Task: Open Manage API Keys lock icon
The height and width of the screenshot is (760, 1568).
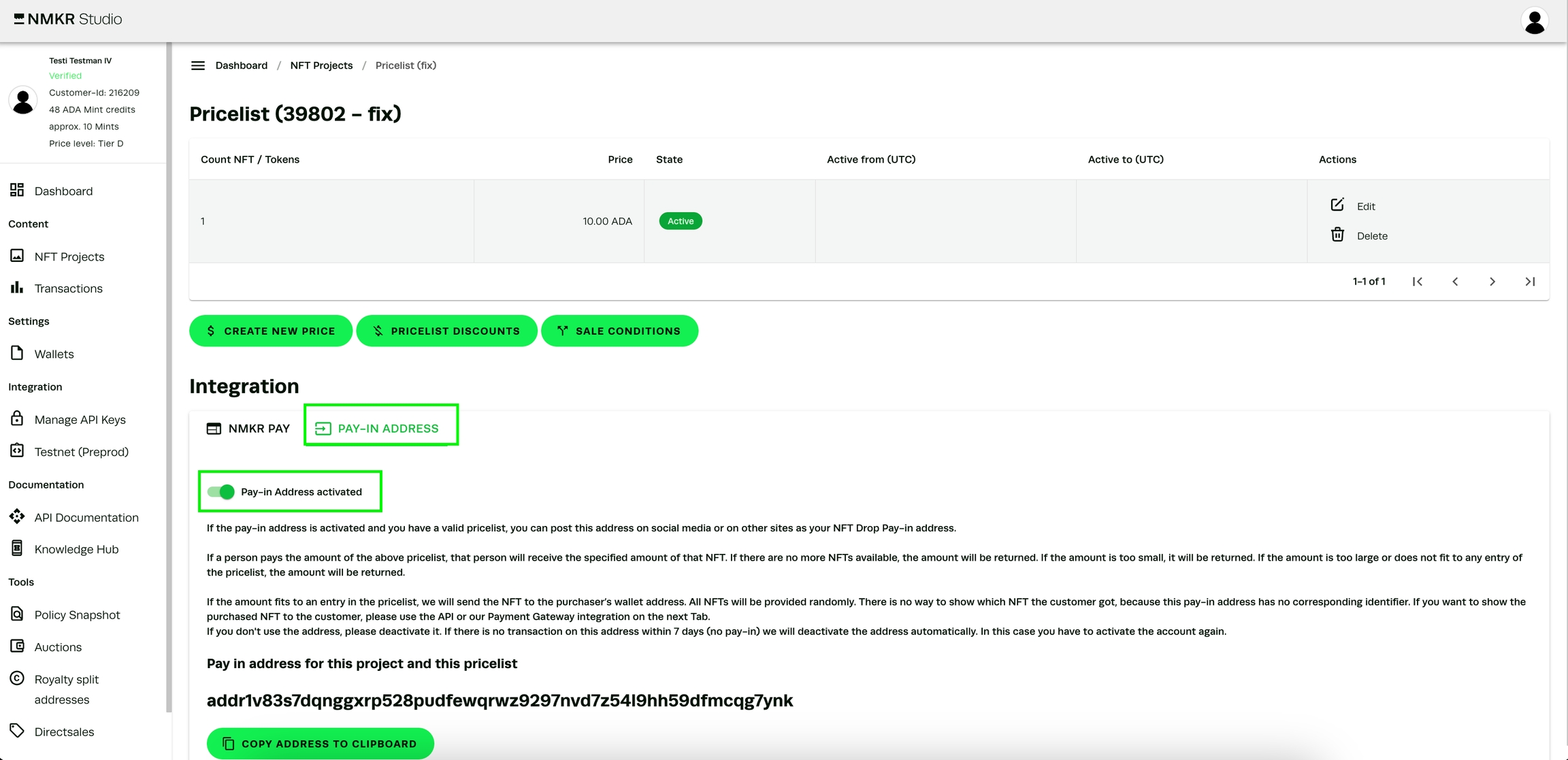Action: click(x=17, y=418)
